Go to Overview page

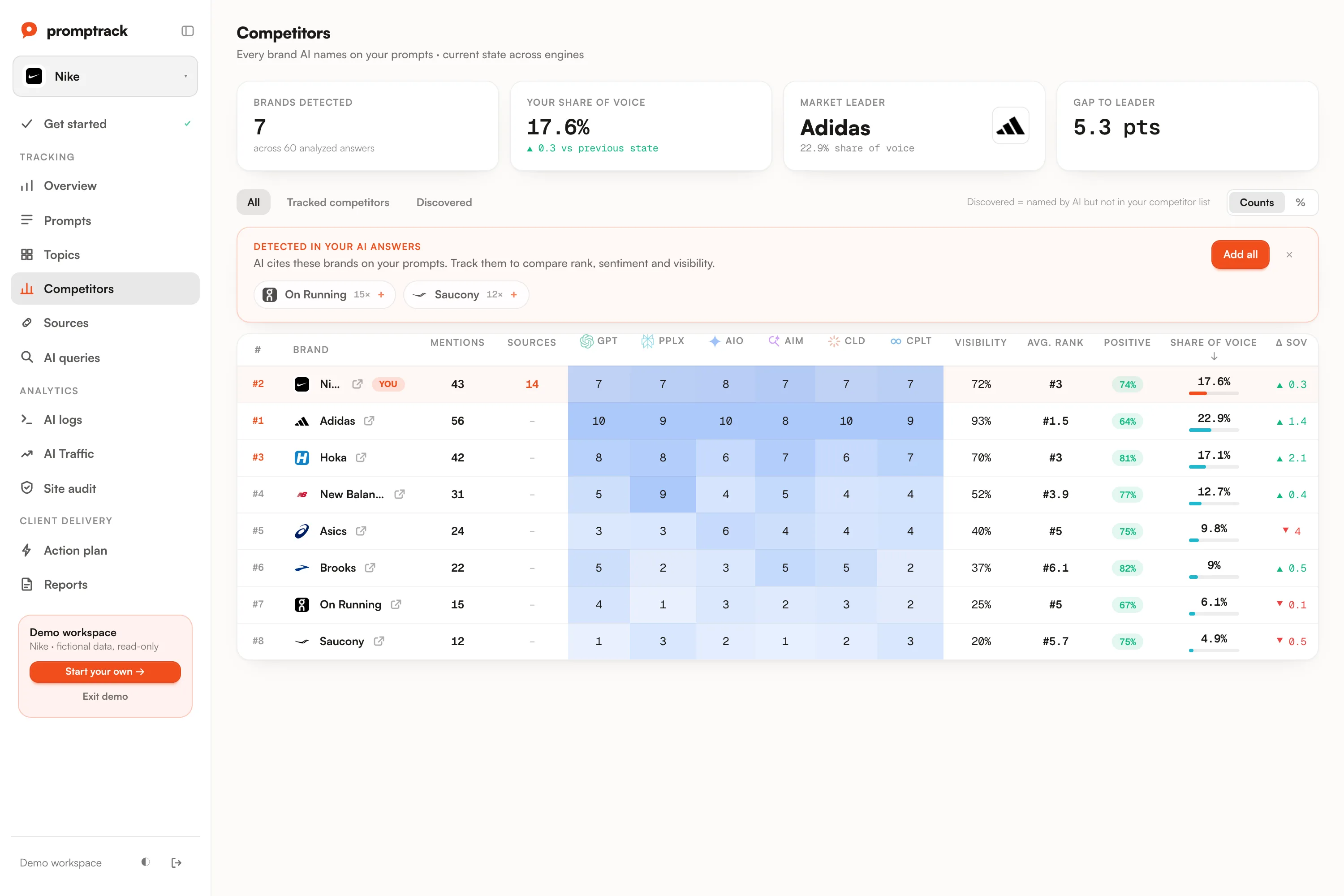coord(105,186)
